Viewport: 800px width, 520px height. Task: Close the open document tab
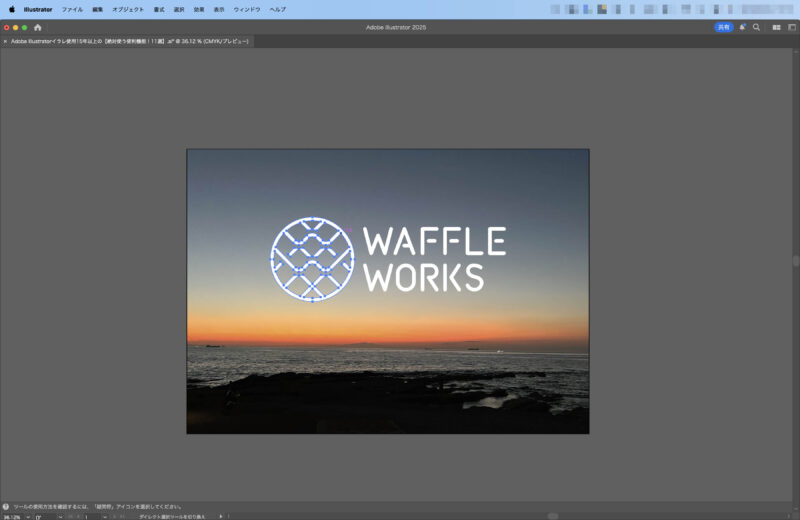coord(5,42)
